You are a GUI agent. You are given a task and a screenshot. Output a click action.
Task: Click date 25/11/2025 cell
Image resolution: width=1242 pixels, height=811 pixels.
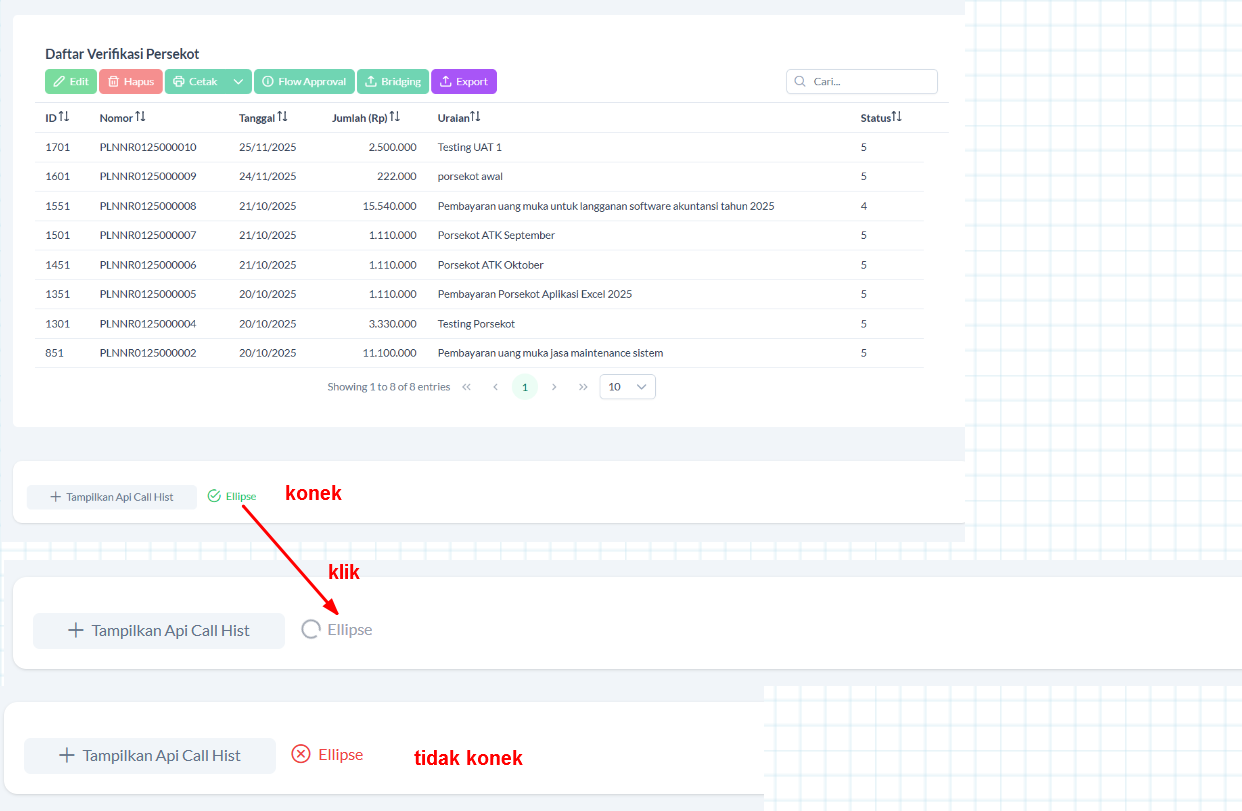click(x=268, y=147)
